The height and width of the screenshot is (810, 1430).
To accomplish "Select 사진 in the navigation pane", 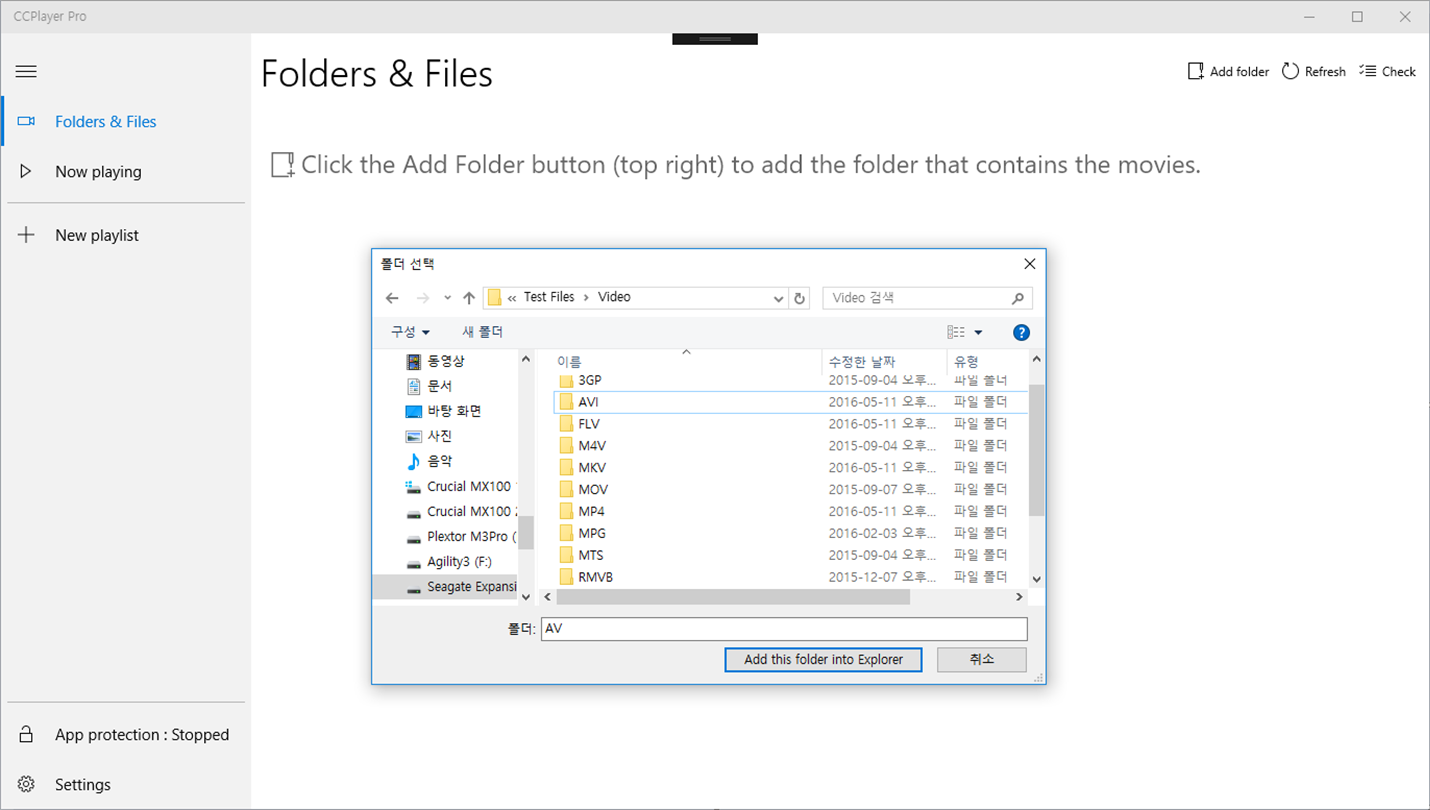I will [430, 436].
